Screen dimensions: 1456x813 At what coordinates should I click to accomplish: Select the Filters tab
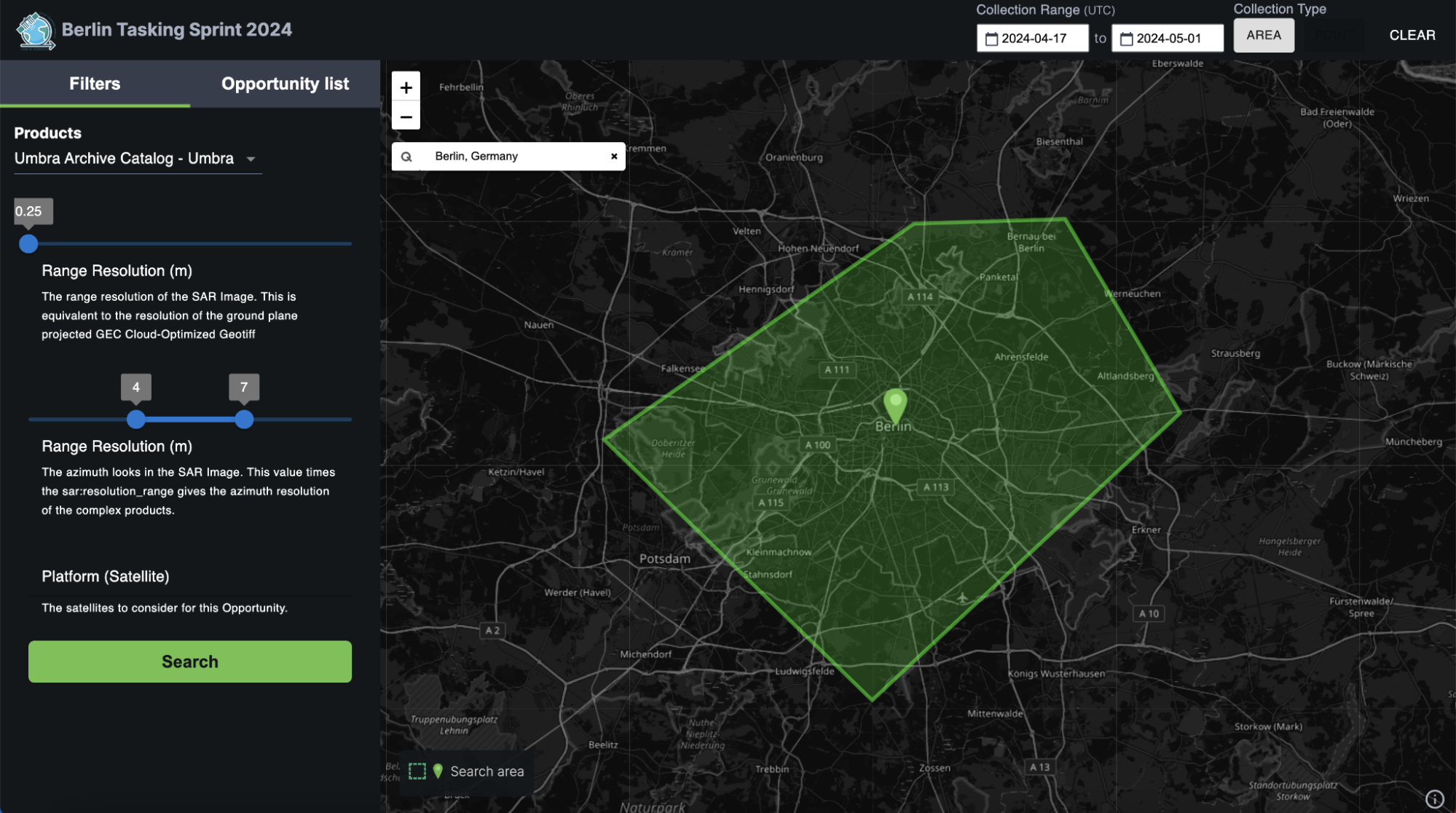point(95,84)
